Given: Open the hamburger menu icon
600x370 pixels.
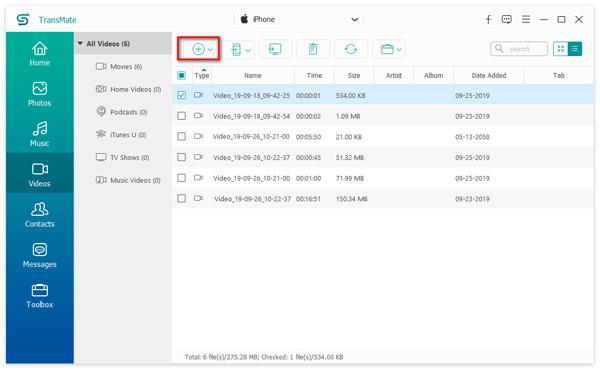Looking at the screenshot, I should [526, 19].
